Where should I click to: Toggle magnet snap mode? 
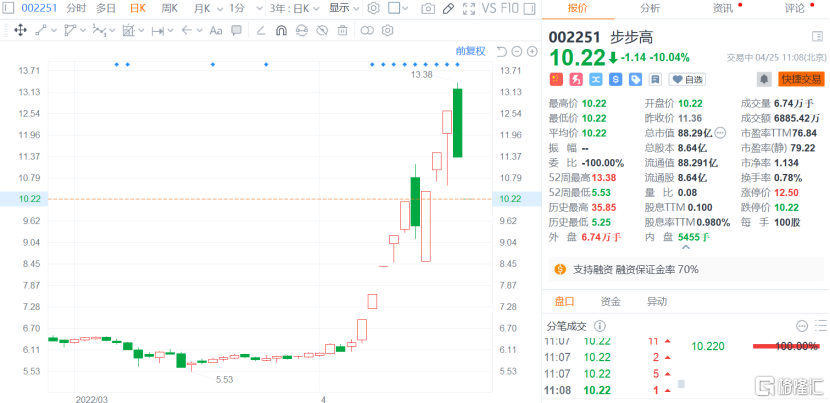(x=281, y=30)
